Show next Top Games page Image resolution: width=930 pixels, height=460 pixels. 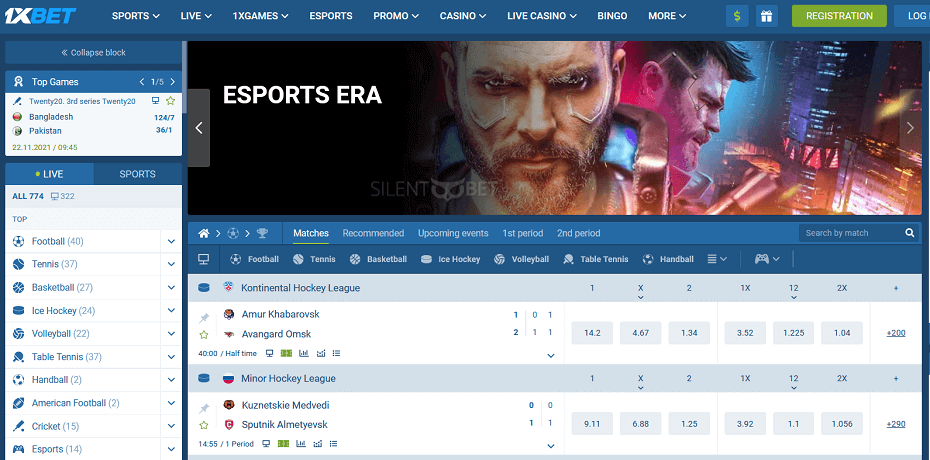pyautogui.click(x=173, y=82)
